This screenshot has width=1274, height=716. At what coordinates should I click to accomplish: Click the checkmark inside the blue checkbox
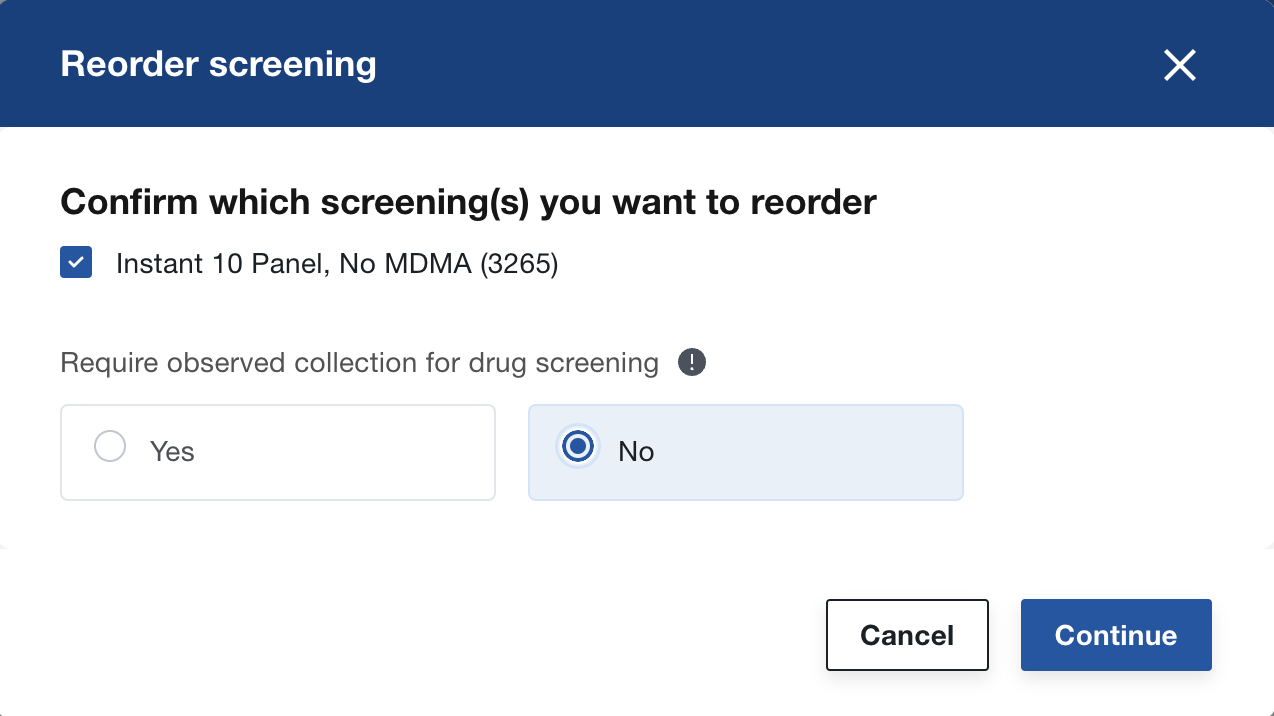76,263
